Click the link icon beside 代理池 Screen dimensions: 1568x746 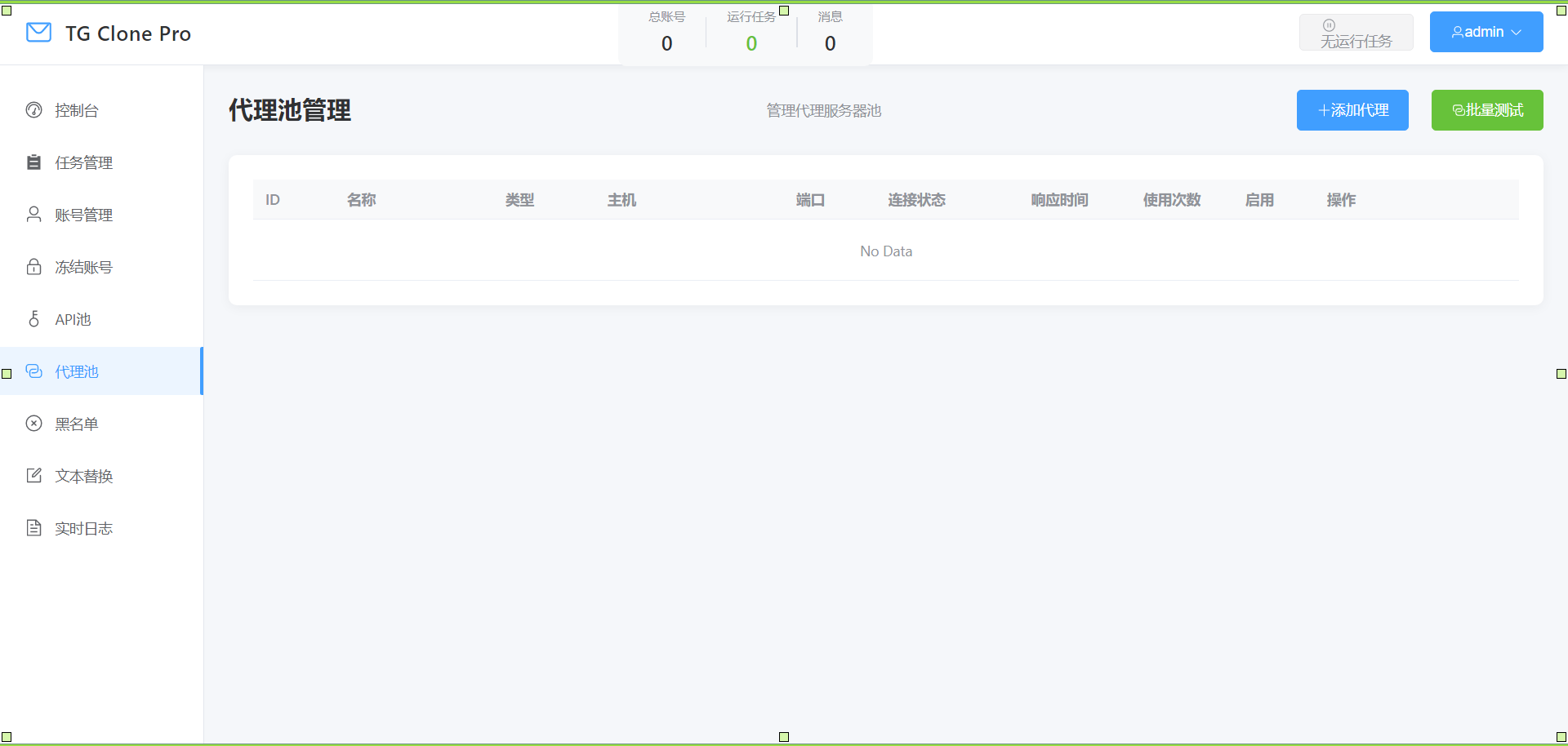click(33, 371)
